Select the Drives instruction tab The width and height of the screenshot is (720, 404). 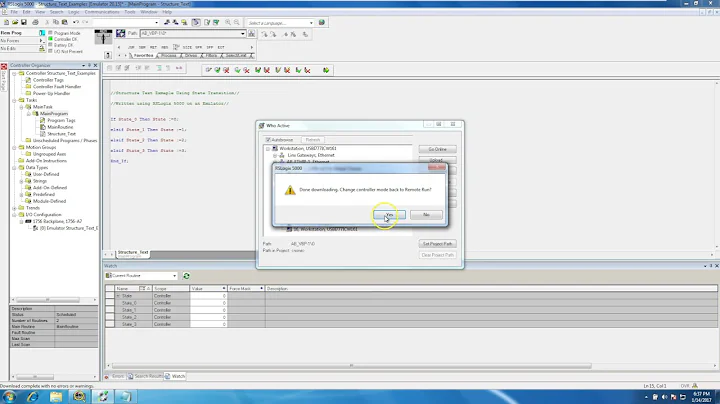pyautogui.click(x=191, y=56)
